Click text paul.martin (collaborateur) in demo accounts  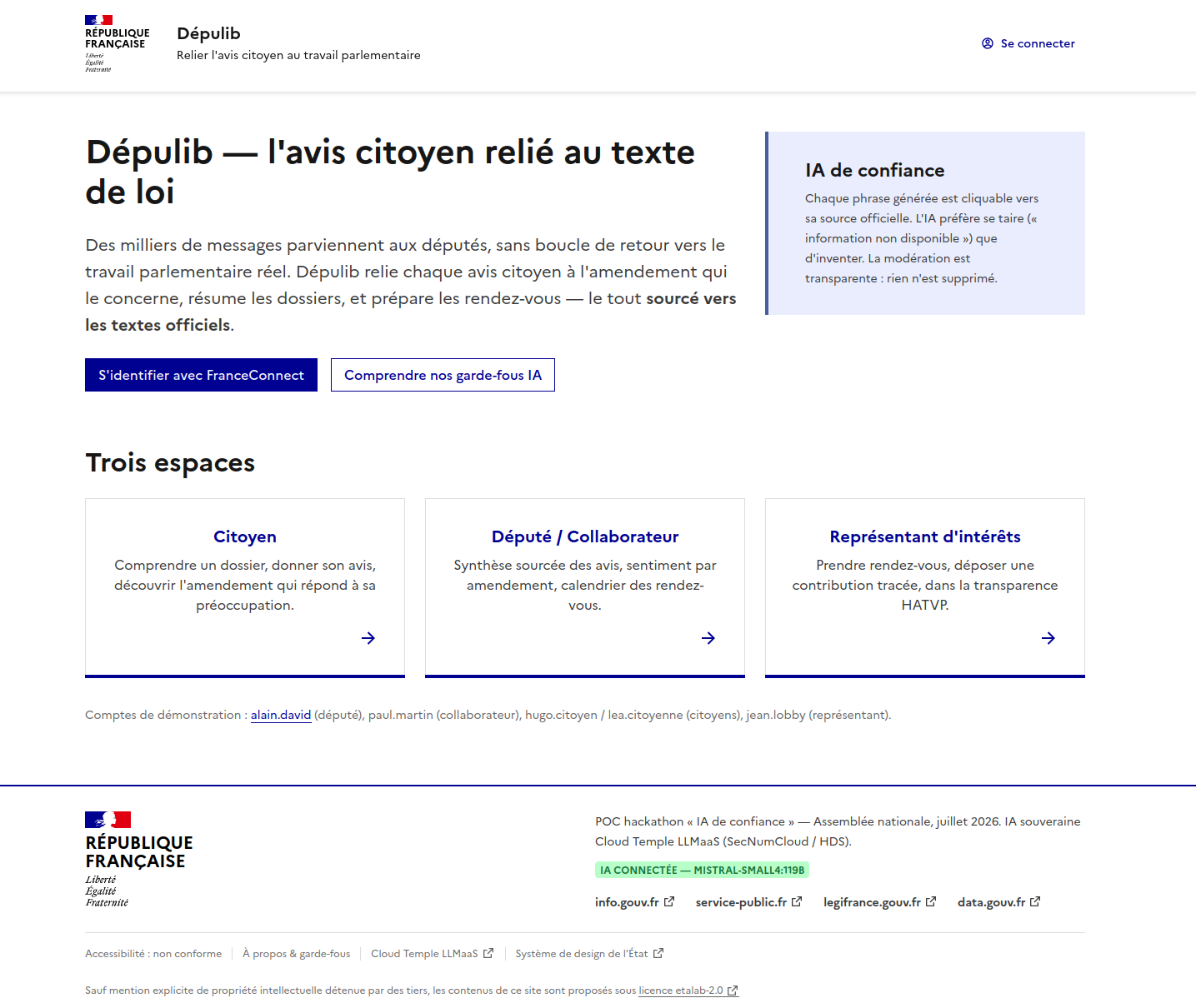(x=443, y=715)
